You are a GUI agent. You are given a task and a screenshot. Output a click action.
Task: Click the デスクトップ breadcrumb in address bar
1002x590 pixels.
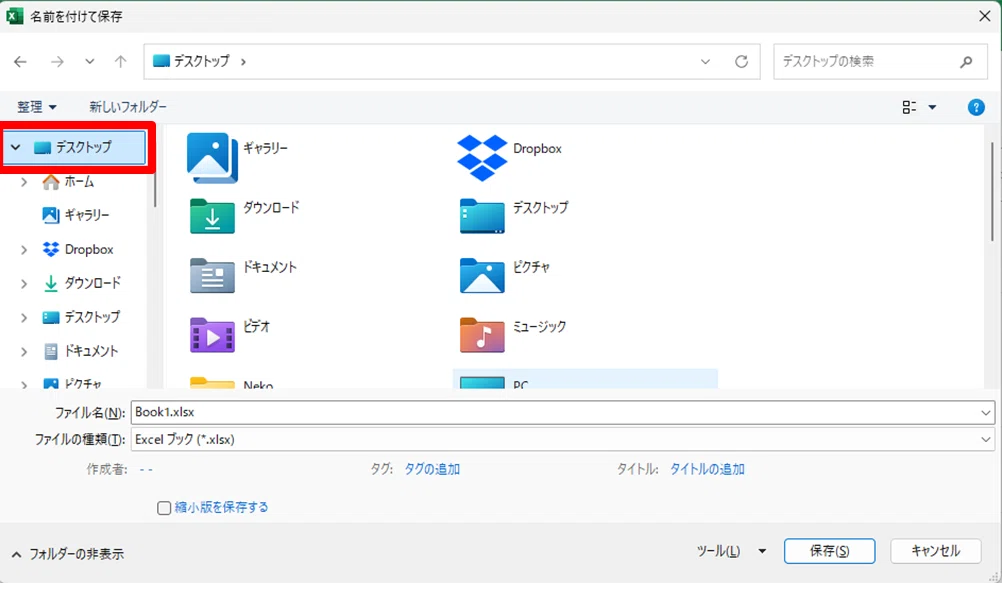201,61
